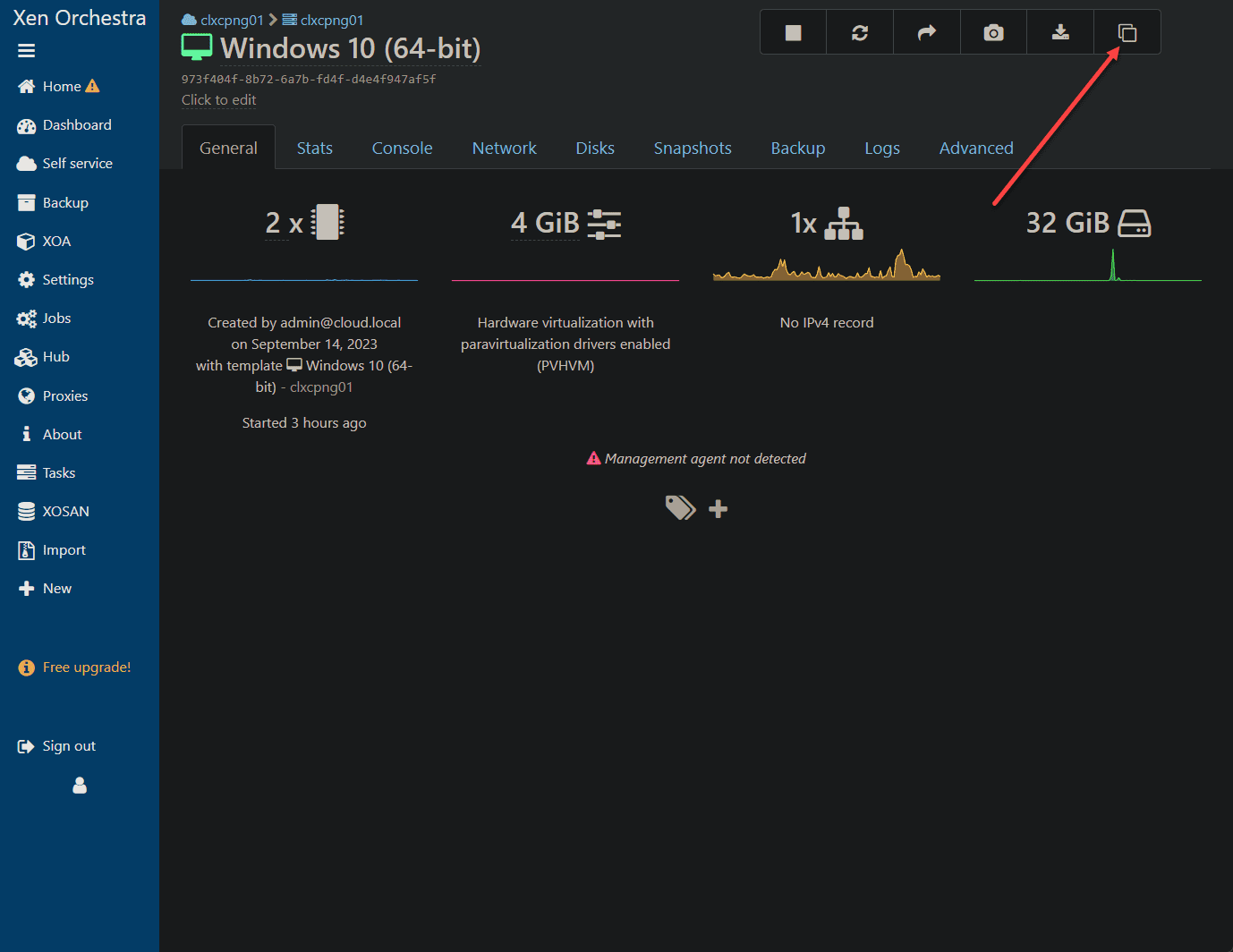
Task: Switch to the Stats tab
Action: [315, 149]
